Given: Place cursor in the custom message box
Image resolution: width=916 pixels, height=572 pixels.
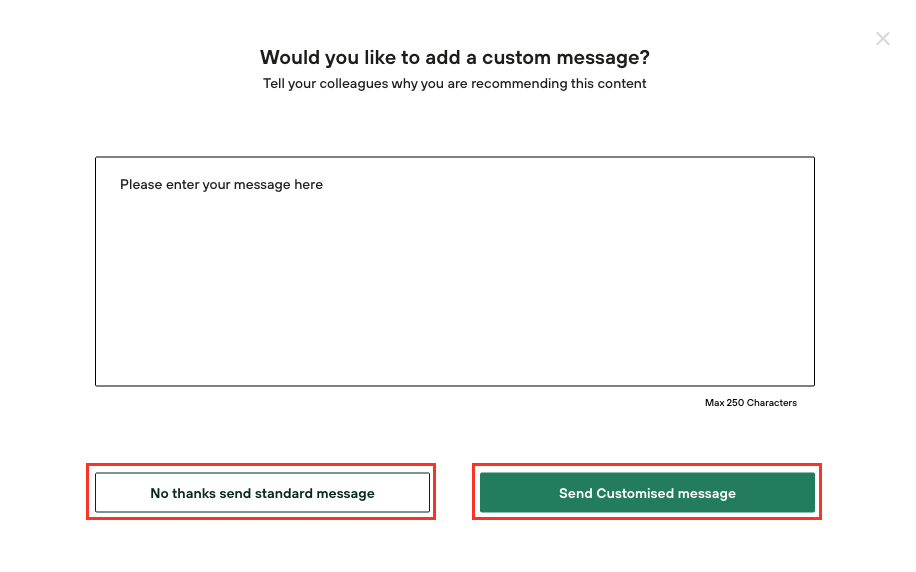Looking at the screenshot, I should [x=454, y=271].
